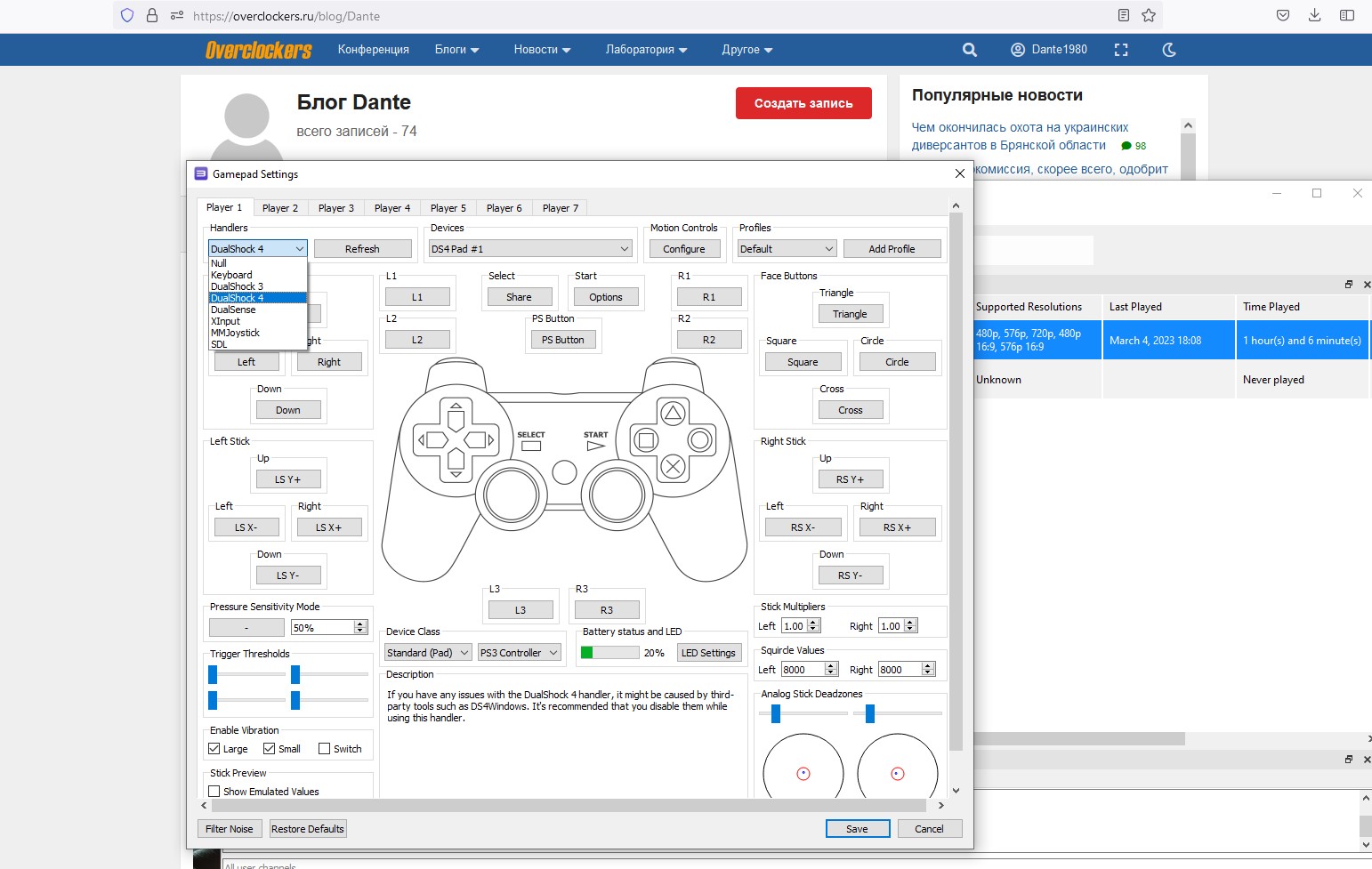Open the Standard (Pad) device class dropdown
The image size is (1372, 869).
click(x=428, y=653)
